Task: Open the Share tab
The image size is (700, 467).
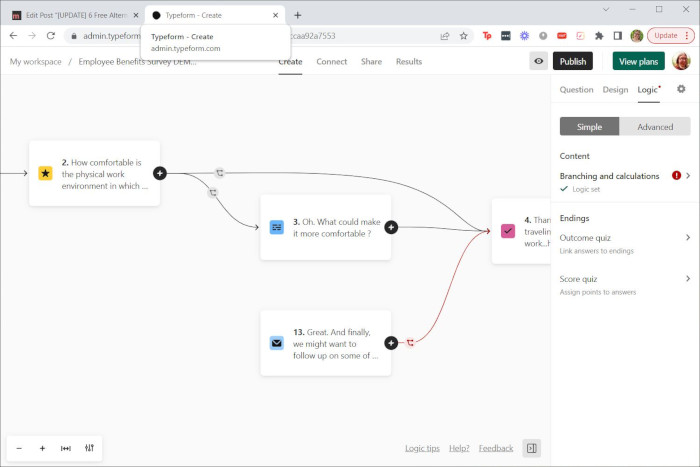Action: (371, 62)
